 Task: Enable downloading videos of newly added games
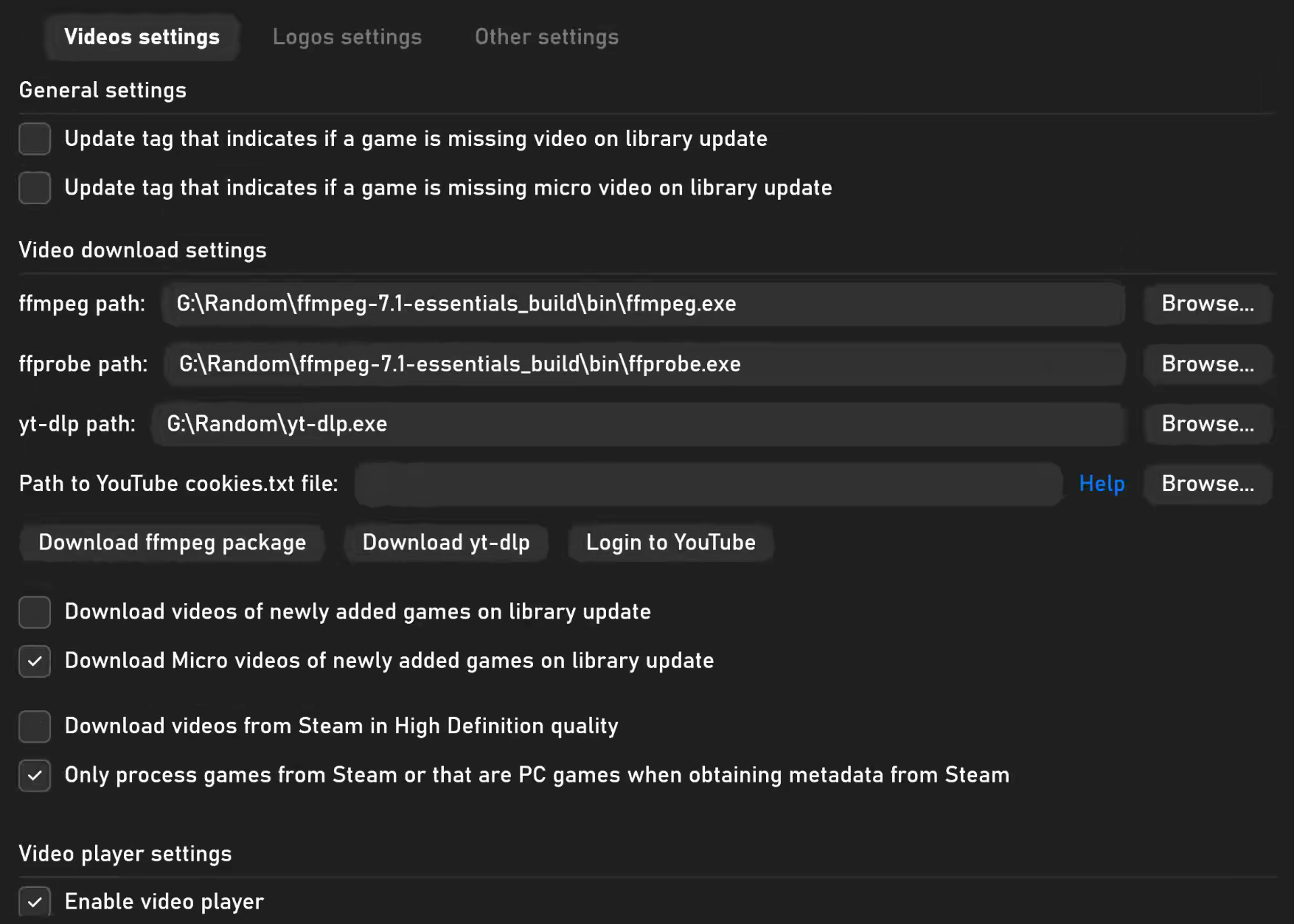[x=35, y=612]
